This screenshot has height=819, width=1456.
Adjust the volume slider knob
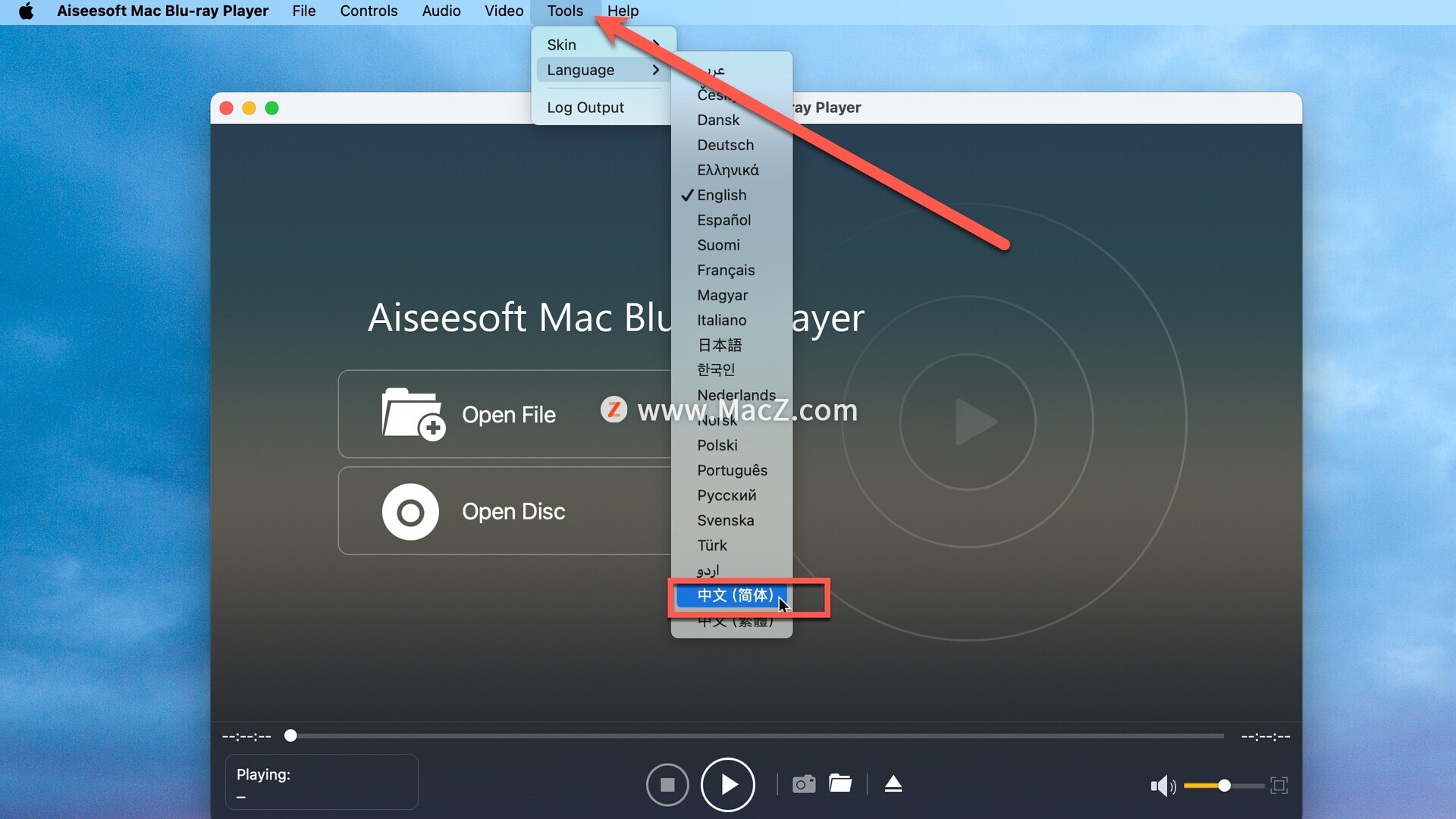click(x=1224, y=786)
